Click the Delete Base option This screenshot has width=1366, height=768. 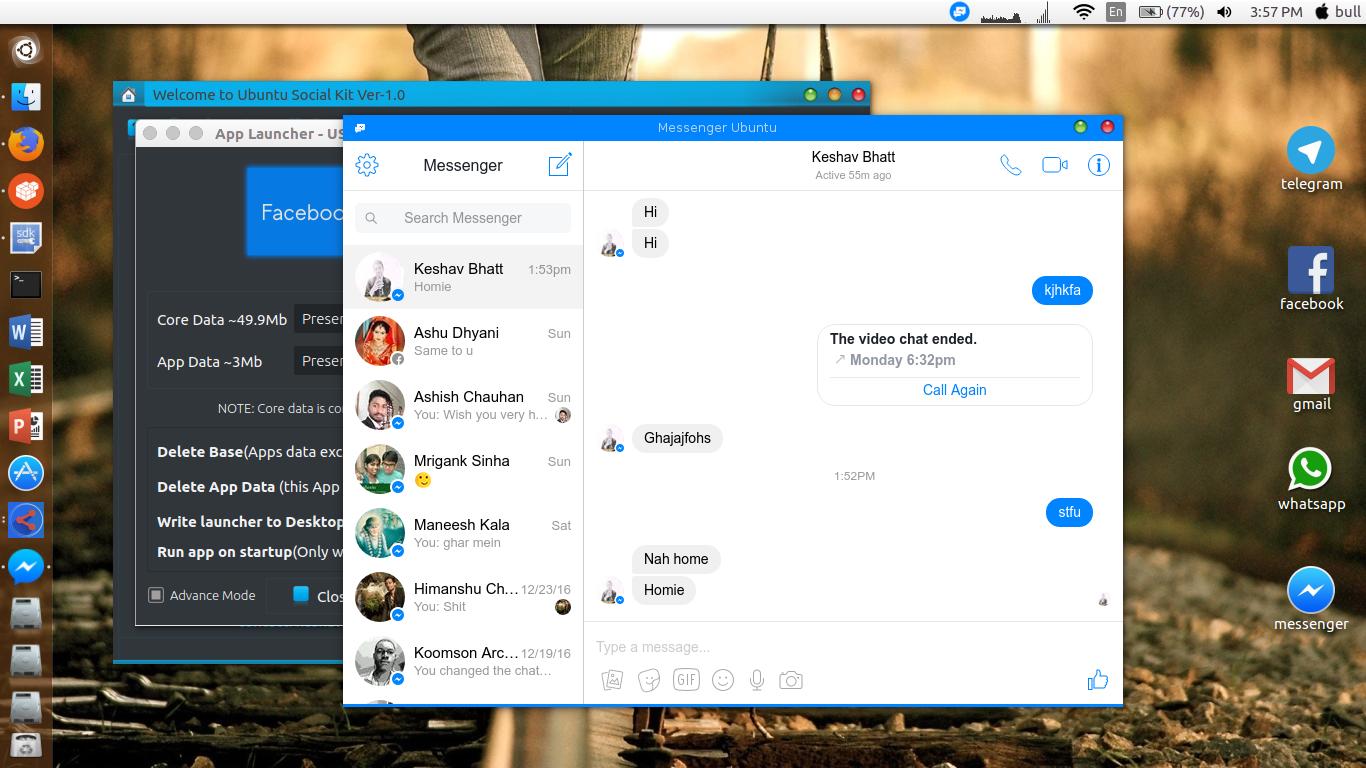click(199, 452)
